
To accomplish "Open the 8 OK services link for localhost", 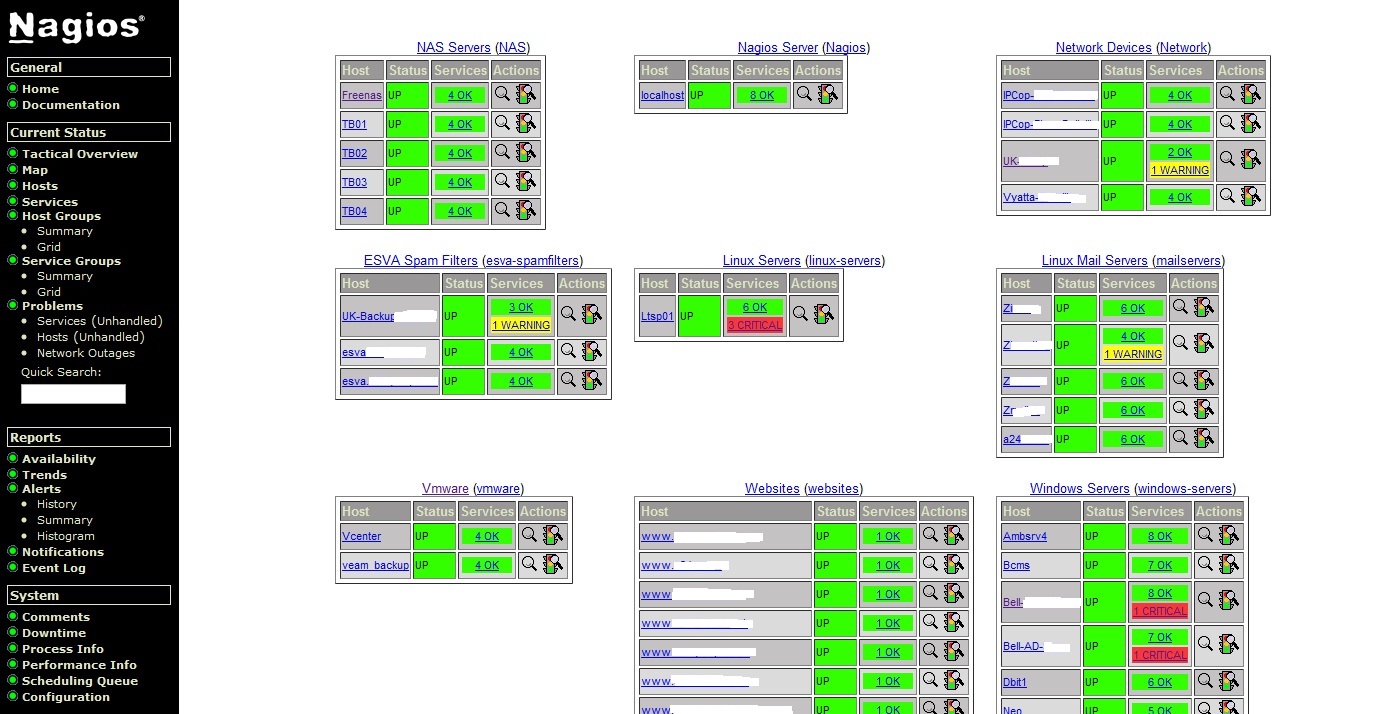I will (761, 94).
